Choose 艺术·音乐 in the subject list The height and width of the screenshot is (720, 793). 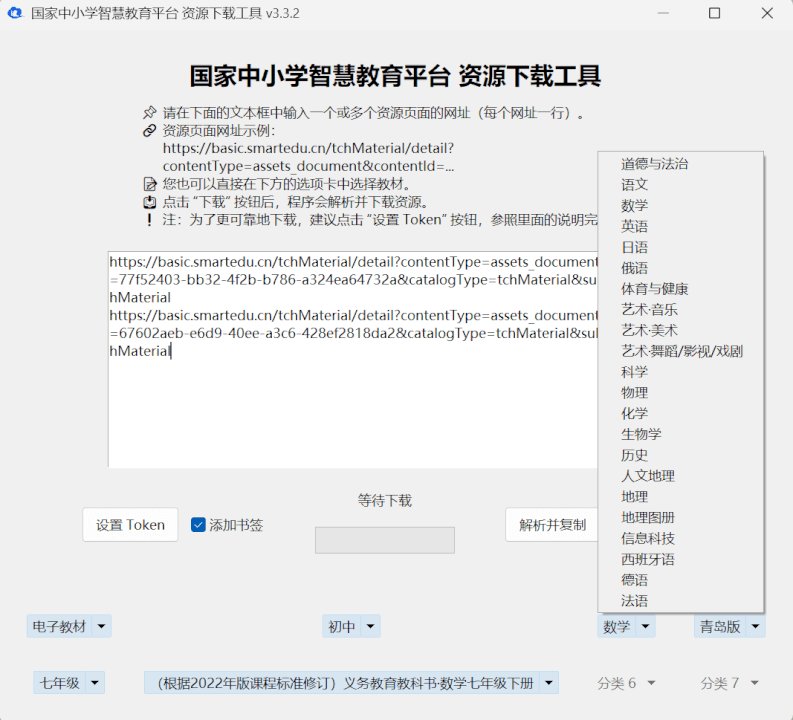click(x=680, y=309)
